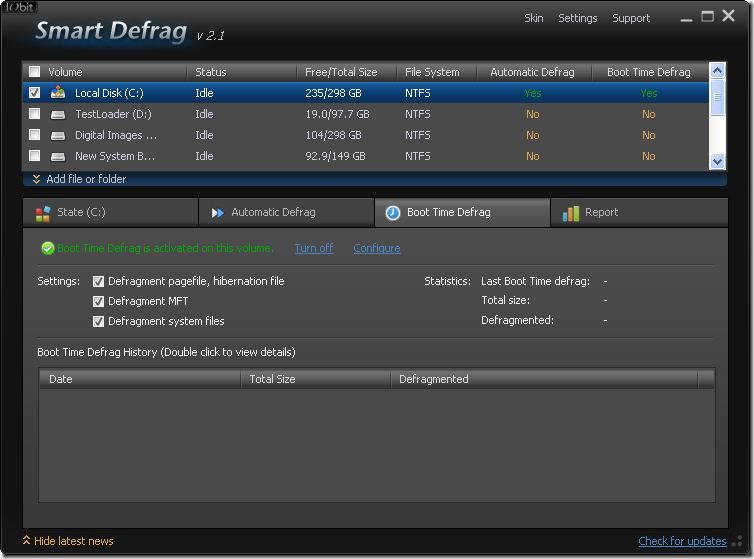Click the Turn off link
This screenshot has width=754, height=559.
[314, 248]
